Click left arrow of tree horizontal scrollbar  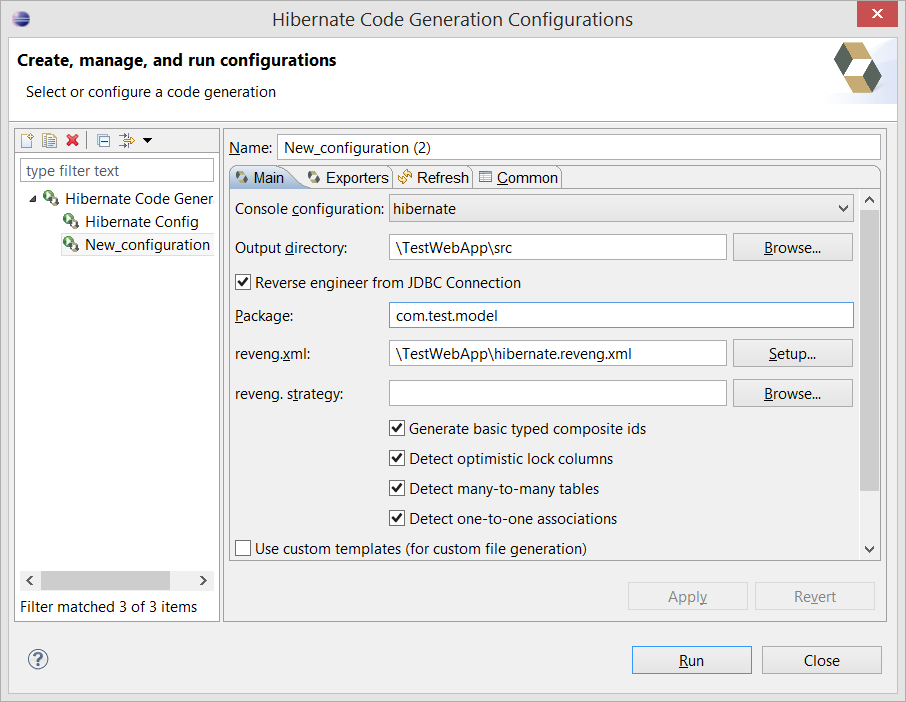tap(30, 580)
